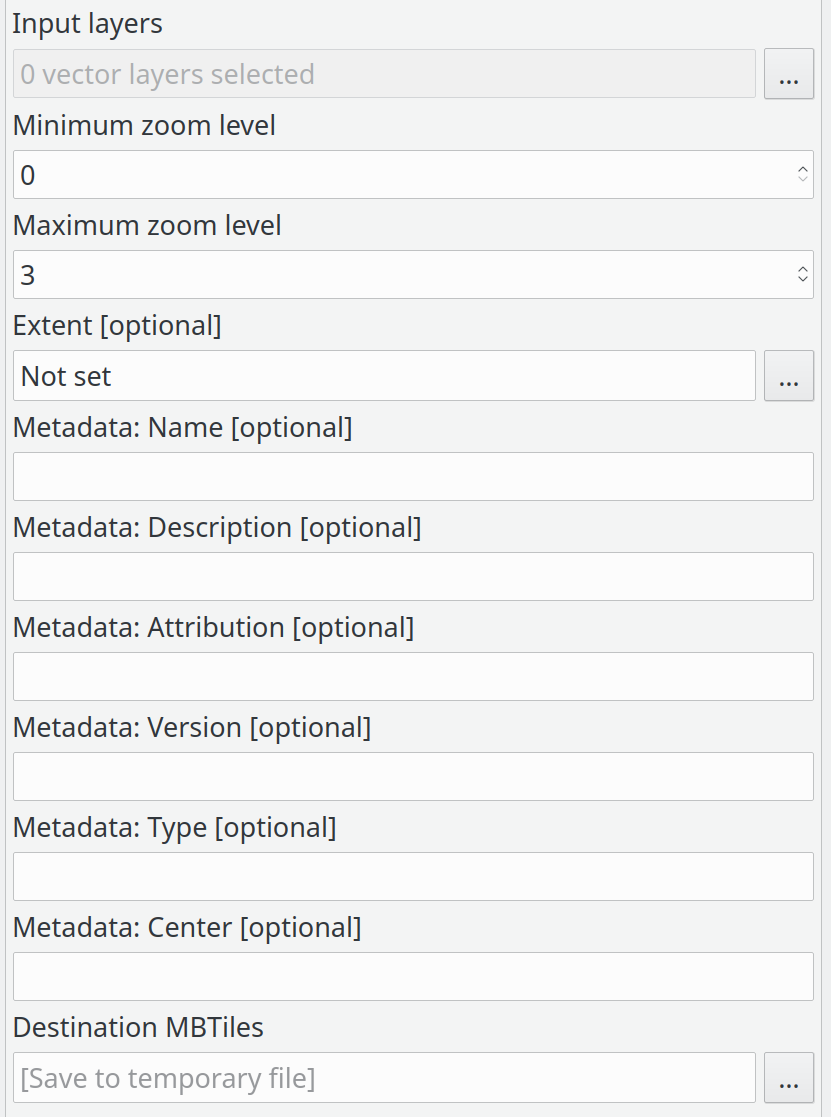This screenshot has height=1117, width=831.
Task: Click the Extent 'Not set' field
Action: 384,376
